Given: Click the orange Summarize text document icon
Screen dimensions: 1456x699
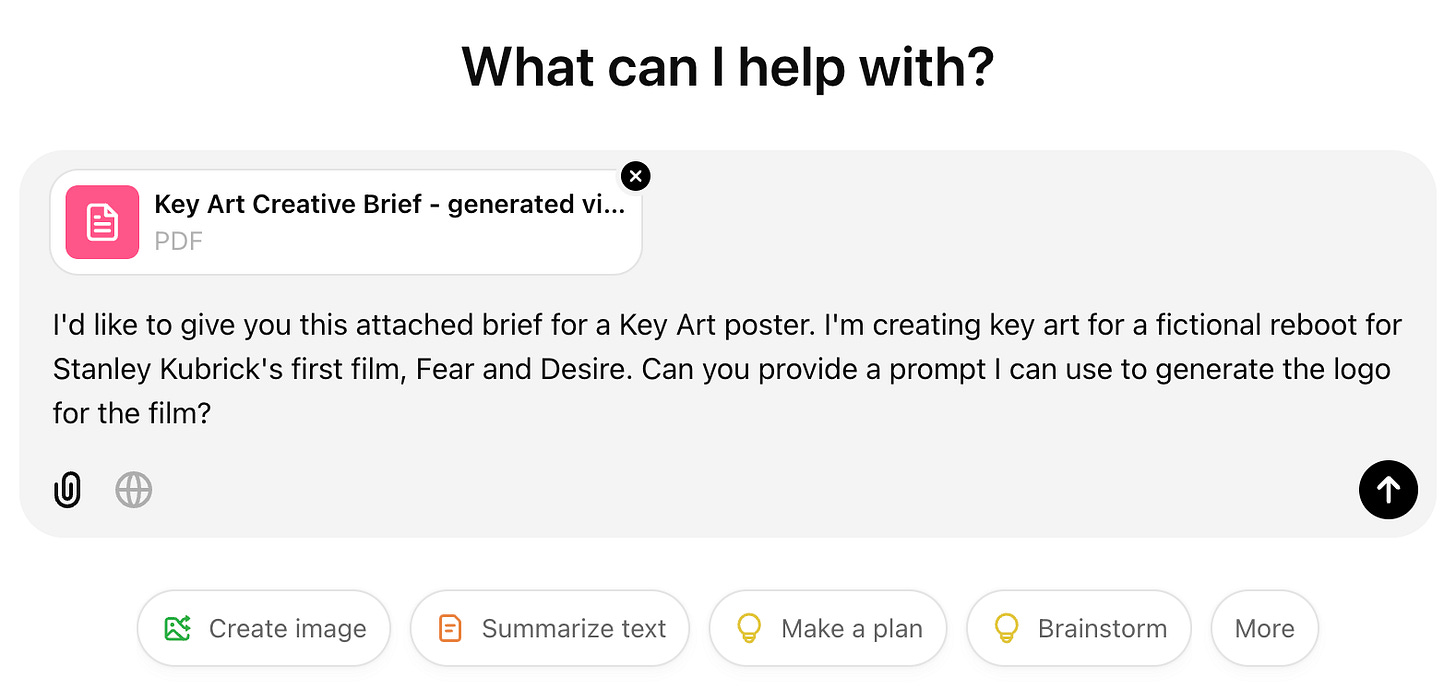Looking at the screenshot, I should [451, 629].
